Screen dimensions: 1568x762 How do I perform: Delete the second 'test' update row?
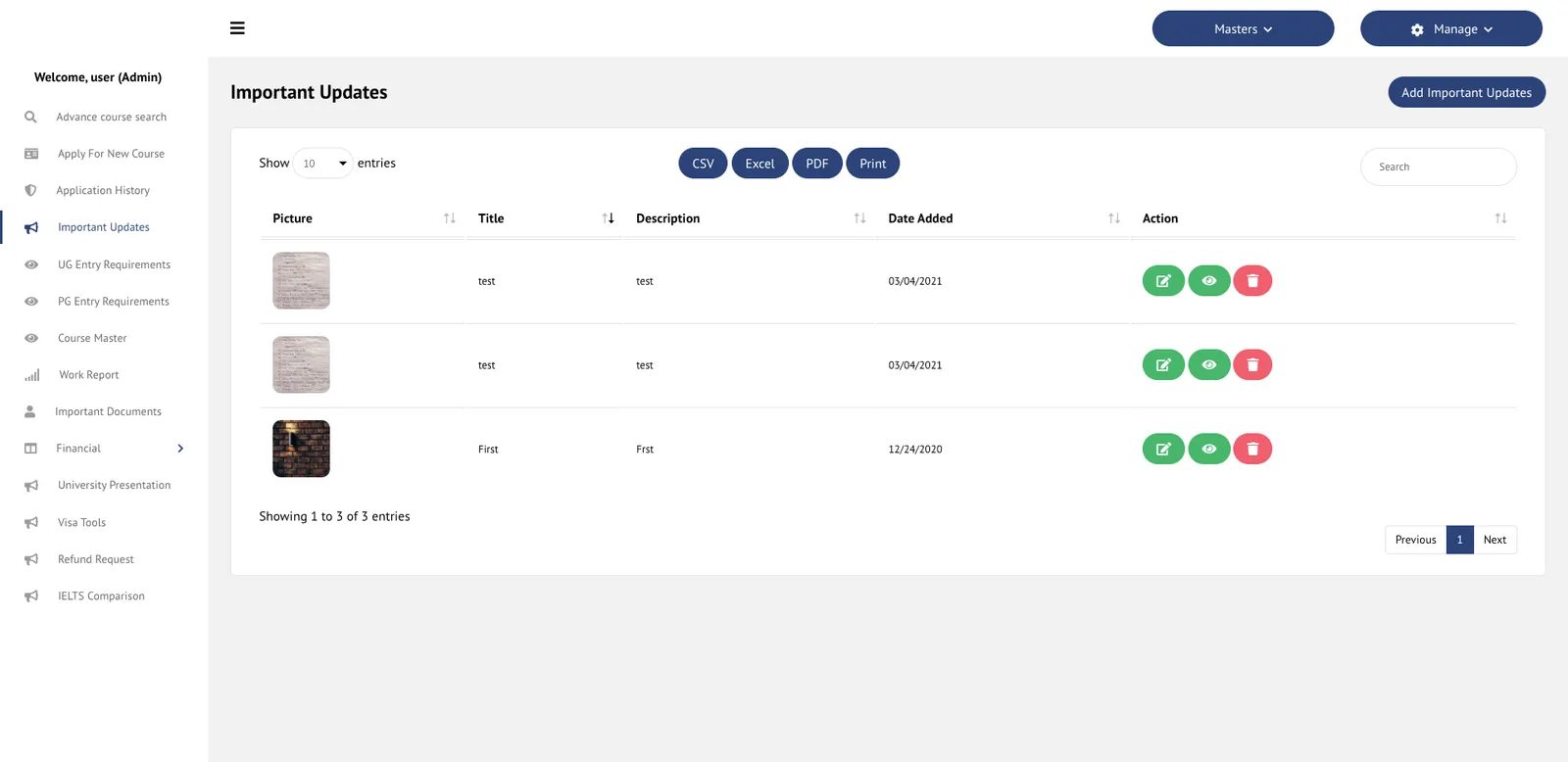pyautogui.click(x=1252, y=365)
